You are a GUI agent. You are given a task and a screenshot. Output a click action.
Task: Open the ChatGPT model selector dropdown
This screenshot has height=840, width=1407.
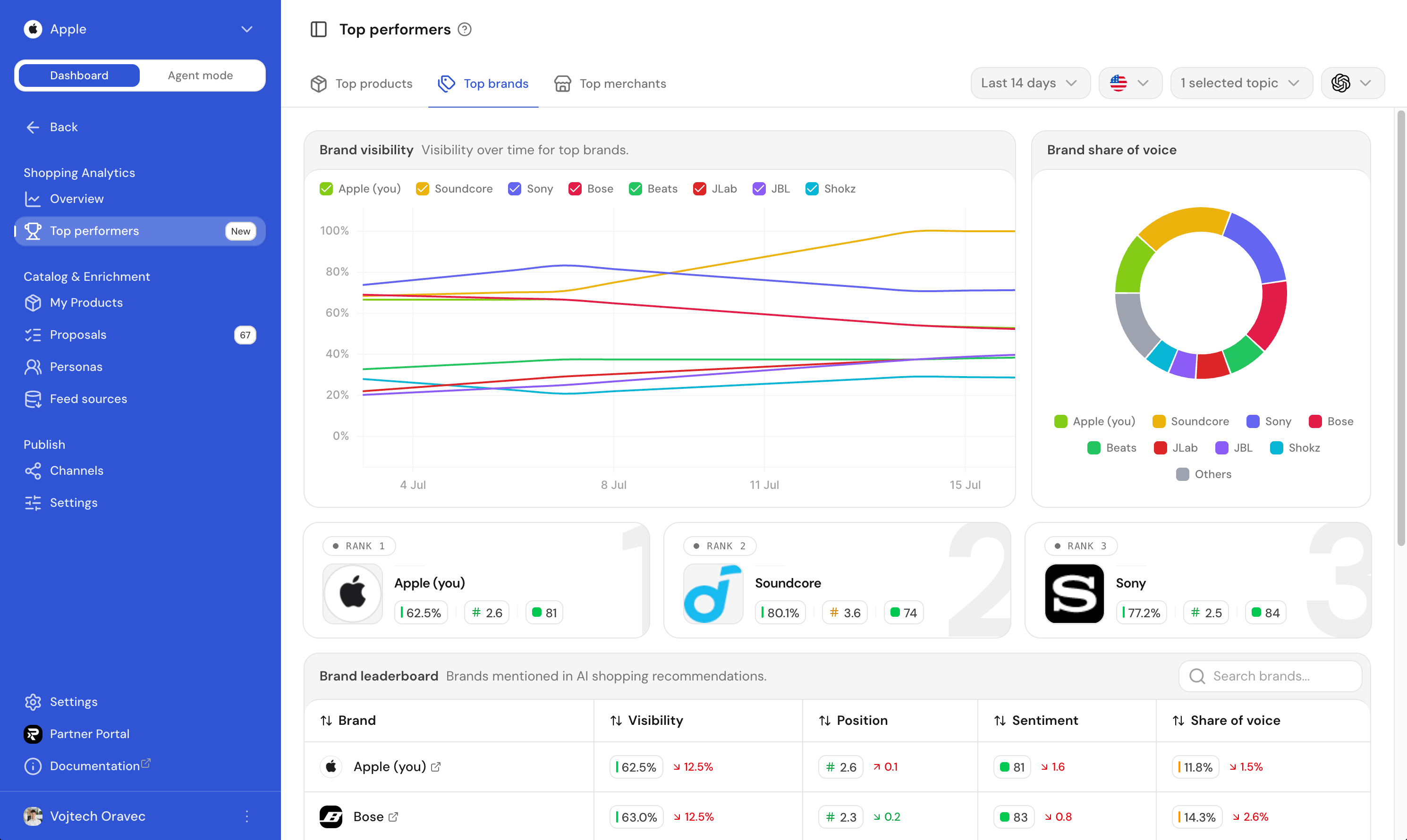click(1353, 83)
